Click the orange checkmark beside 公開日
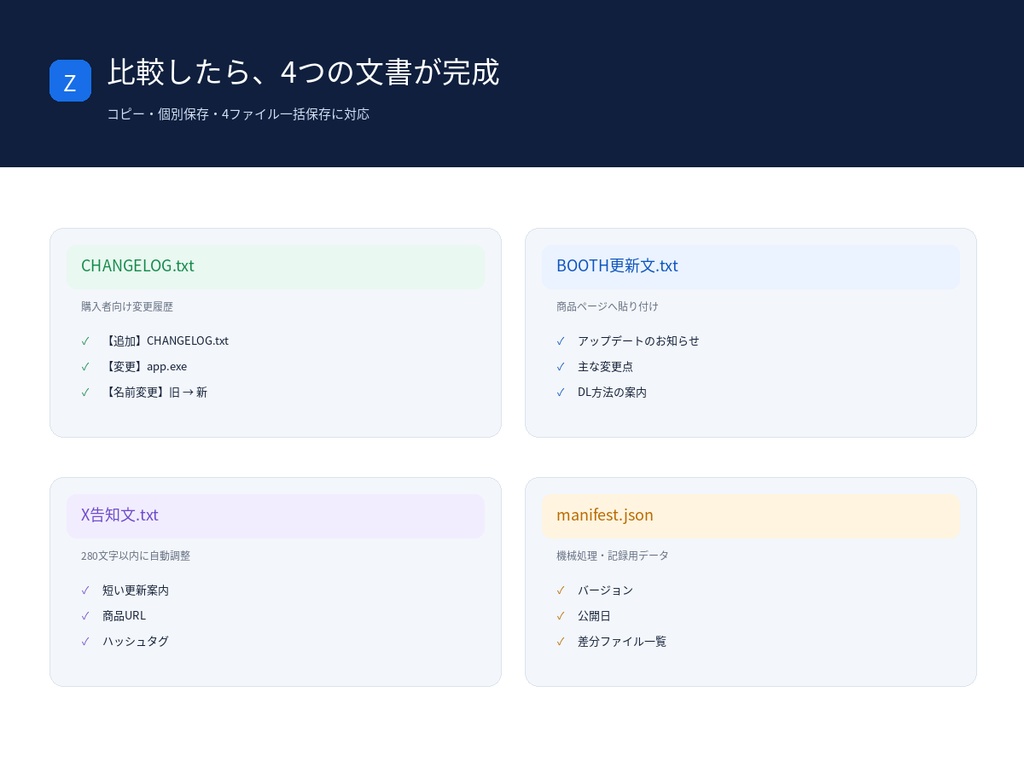The width and height of the screenshot is (1024, 768). tap(561, 616)
